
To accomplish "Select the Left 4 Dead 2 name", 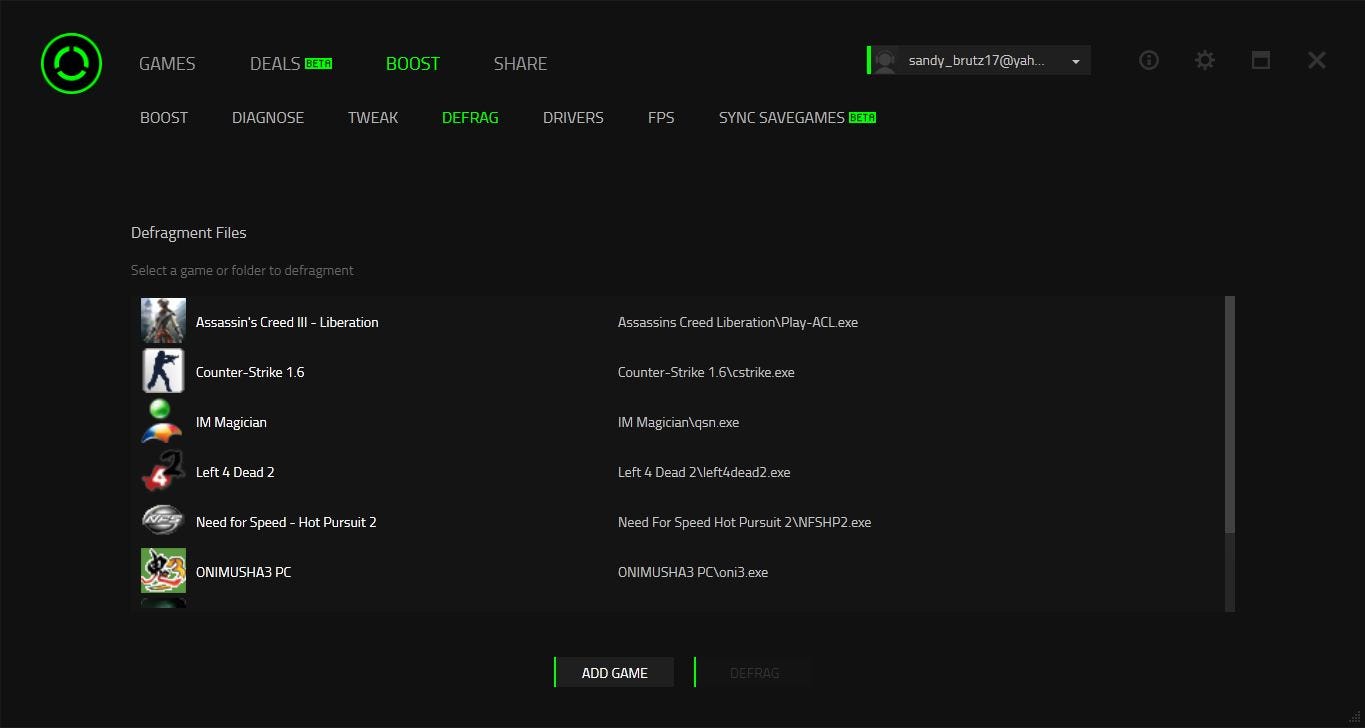I will tap(235, 472).
